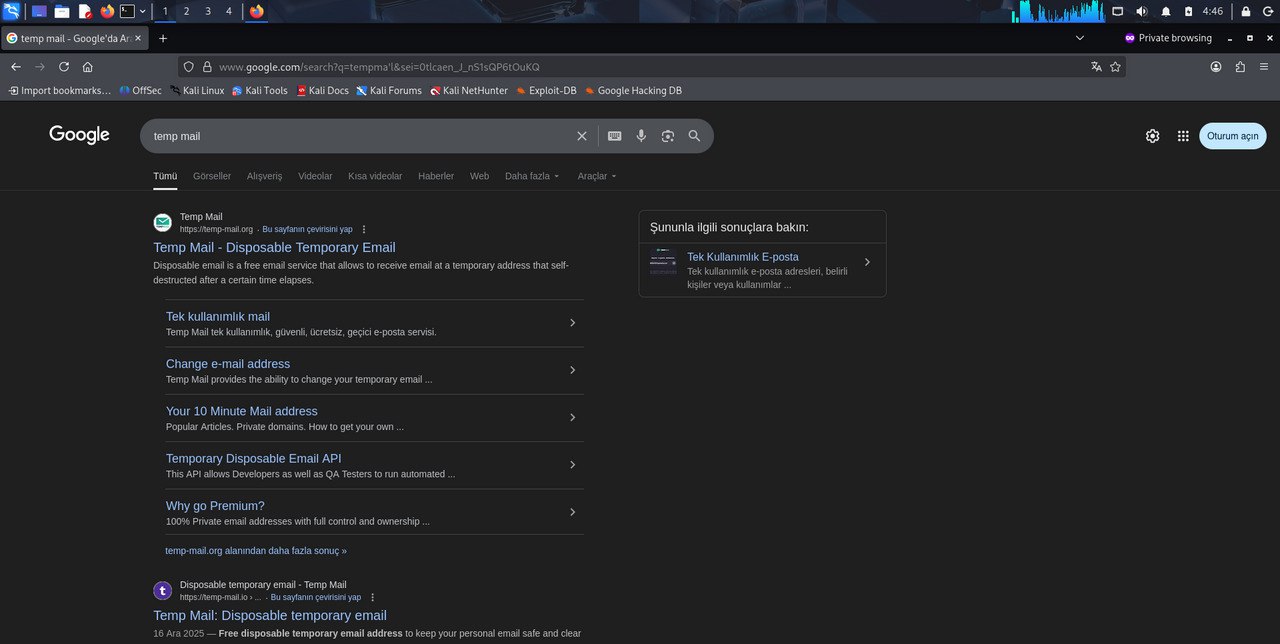This screenshot has height=644, width=1280.
Task: Bookmark this page with the star
Action: [1115, 67]
